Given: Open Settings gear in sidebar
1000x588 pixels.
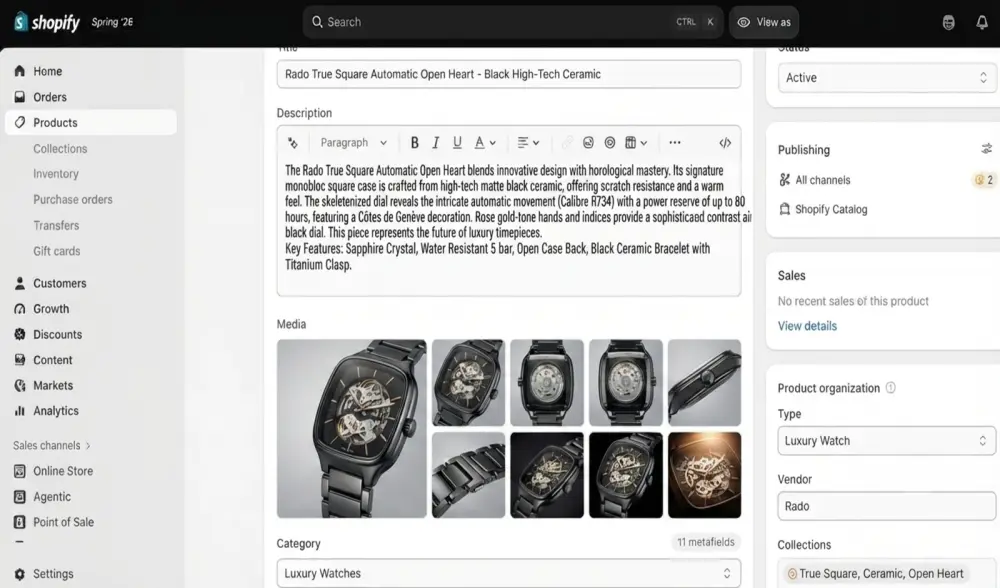Looking at the screenshot, I should (x=20, y=574).
